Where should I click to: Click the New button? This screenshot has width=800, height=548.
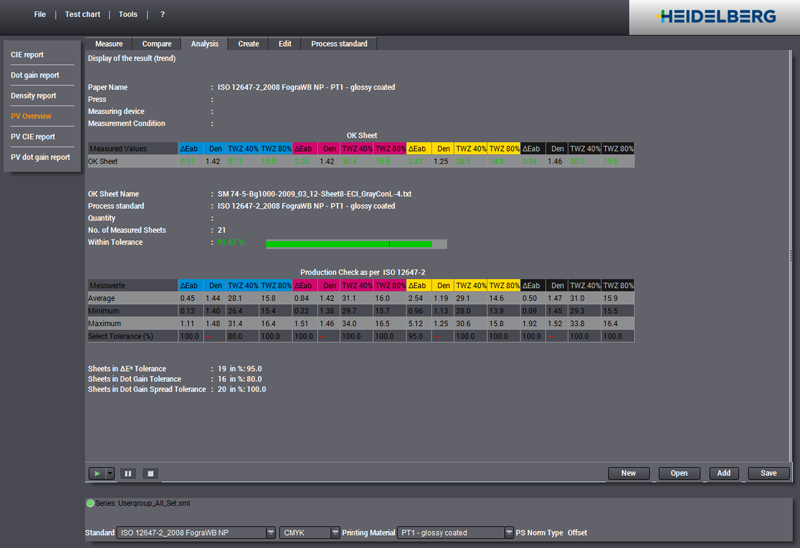(628, 473)
